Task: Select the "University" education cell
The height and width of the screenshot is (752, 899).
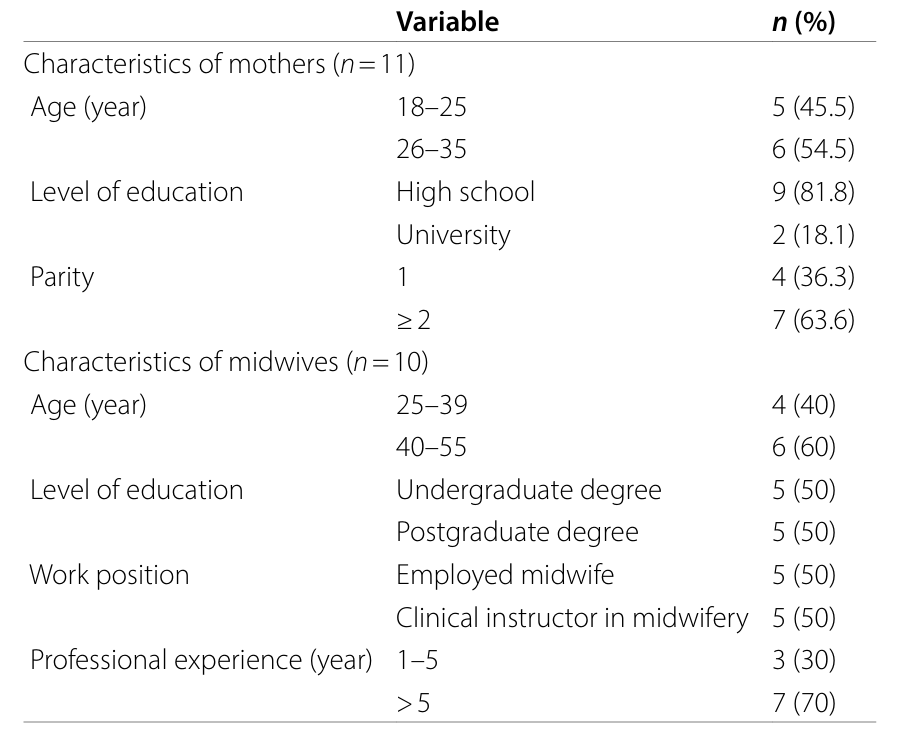Action: point(453,235)
